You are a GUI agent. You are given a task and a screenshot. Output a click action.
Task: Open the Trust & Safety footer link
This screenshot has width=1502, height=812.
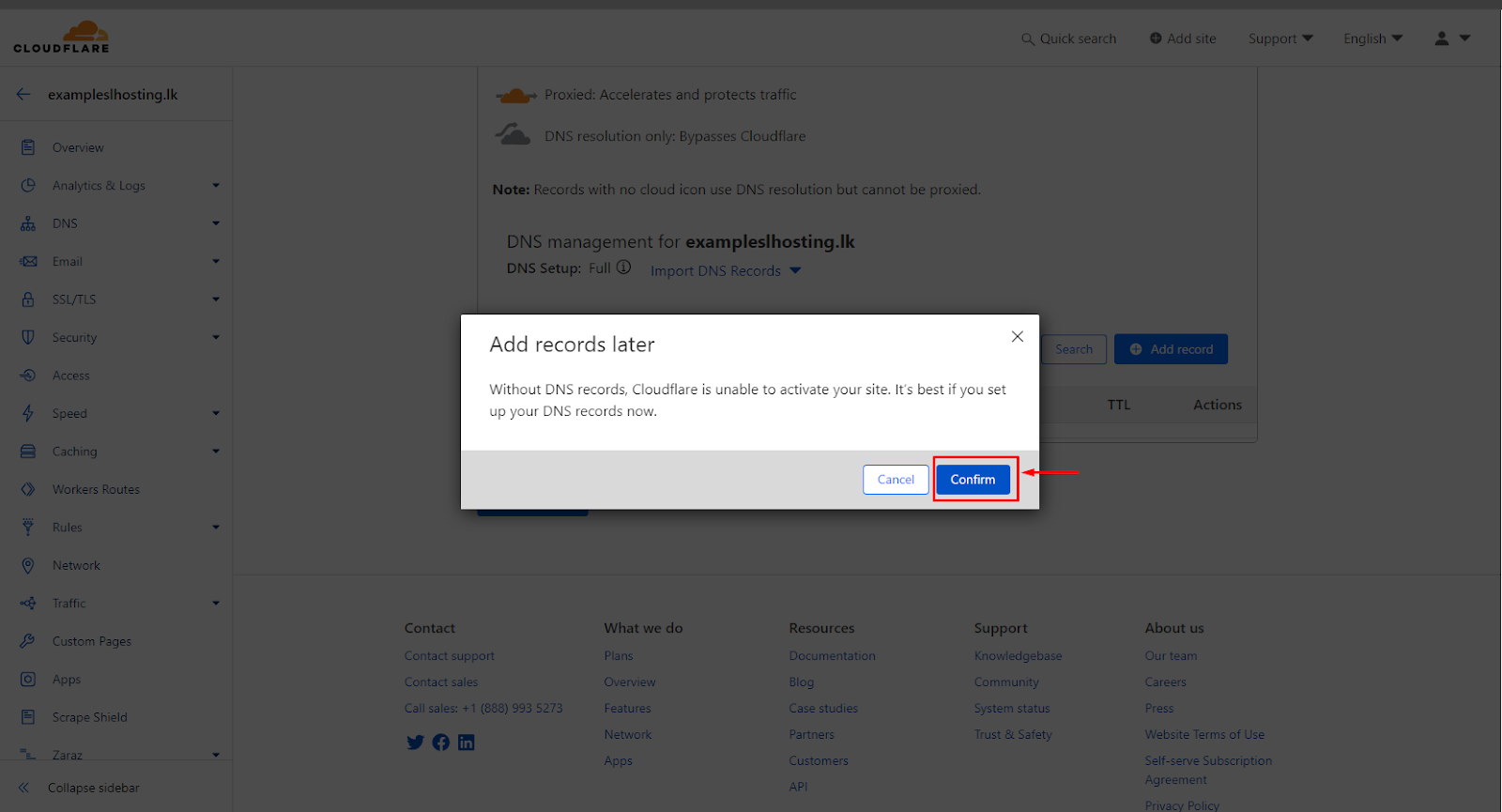(1013, 735)
